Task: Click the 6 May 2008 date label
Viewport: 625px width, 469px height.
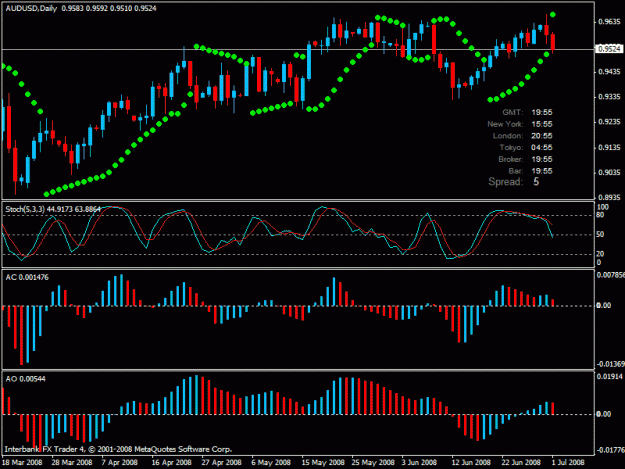Action: click(271, 462)
